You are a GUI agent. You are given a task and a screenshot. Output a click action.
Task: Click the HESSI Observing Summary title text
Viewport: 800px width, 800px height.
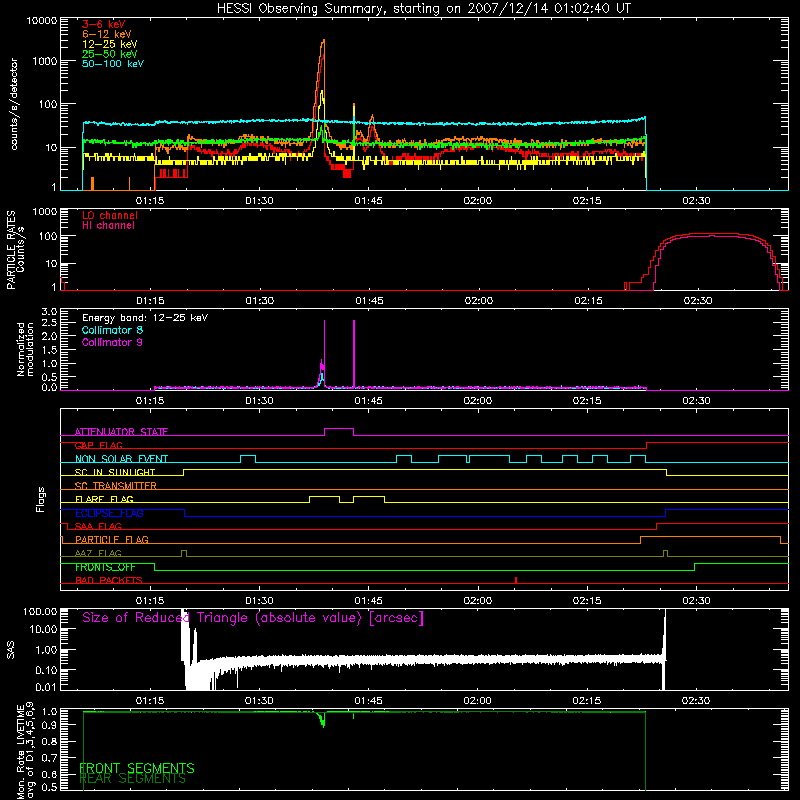click(x=424, y=9)
